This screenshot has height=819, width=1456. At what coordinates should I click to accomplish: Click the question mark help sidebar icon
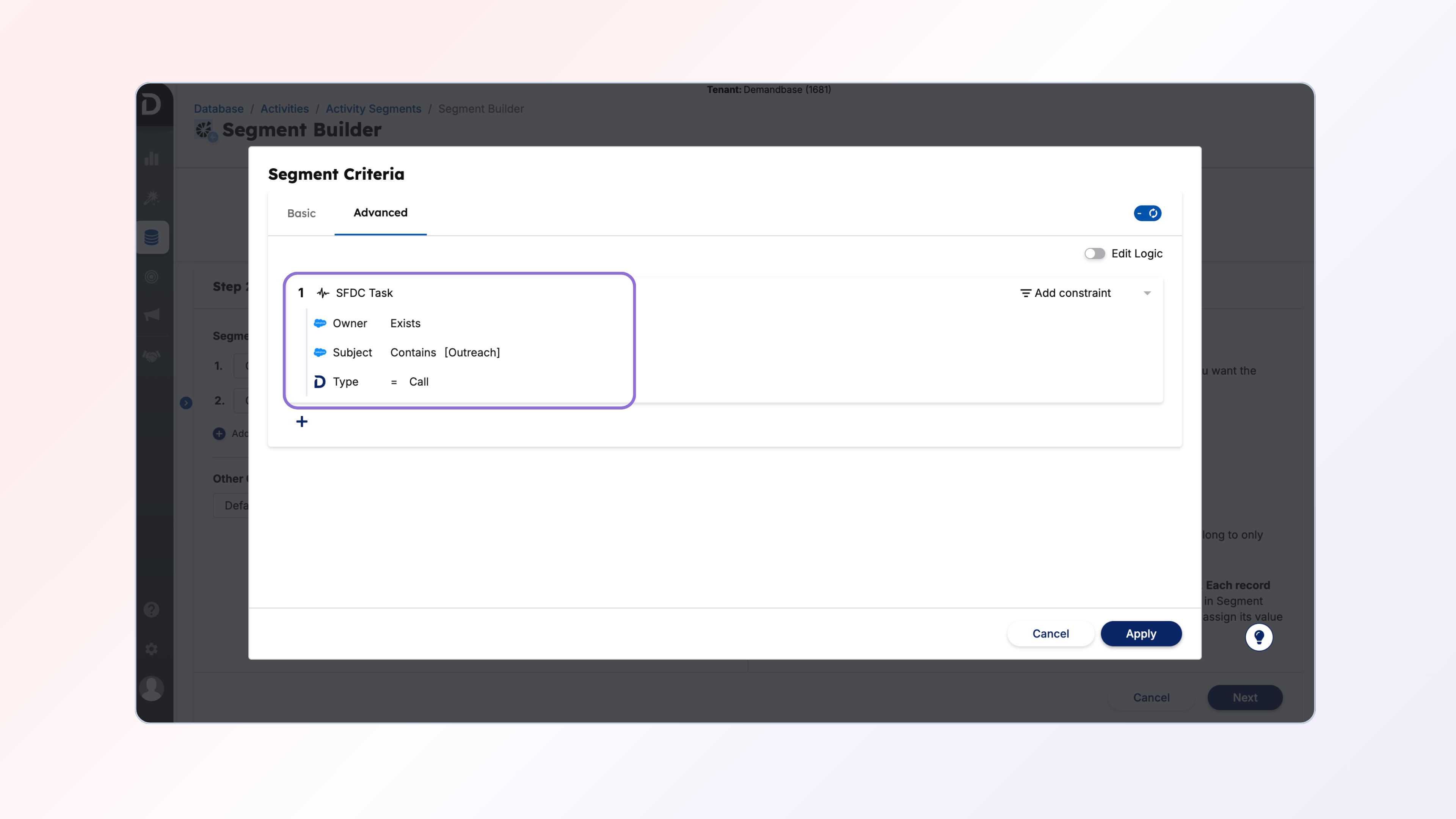pyautogui.click(x=152, y=609)
